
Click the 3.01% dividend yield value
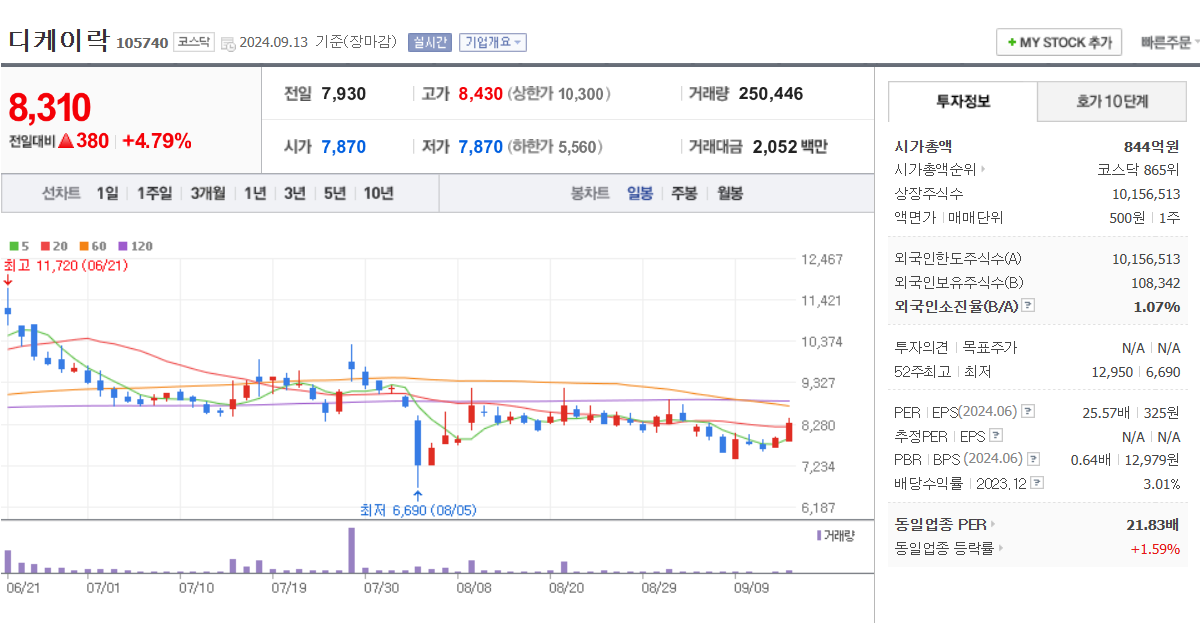[1162, 483]
